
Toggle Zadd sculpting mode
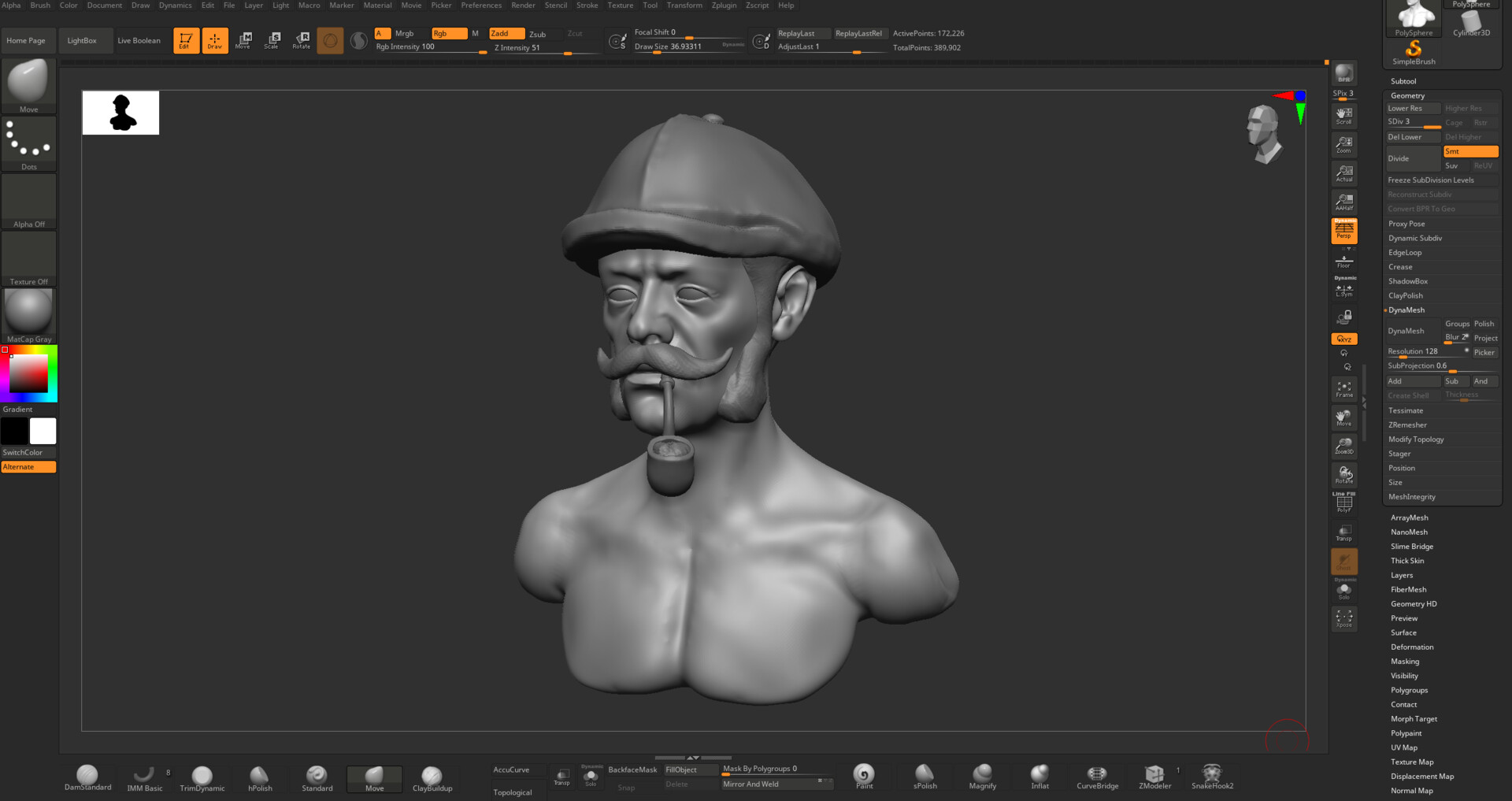click(507, 33)
